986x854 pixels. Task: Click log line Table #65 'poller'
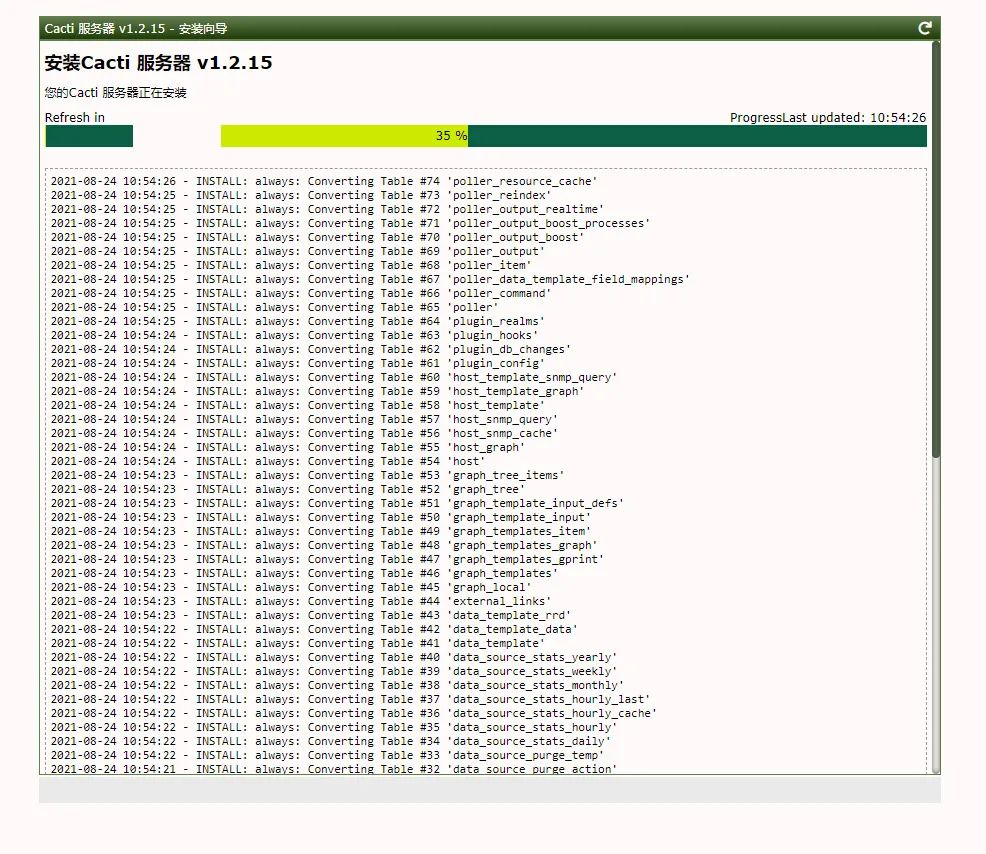[274, 307]
